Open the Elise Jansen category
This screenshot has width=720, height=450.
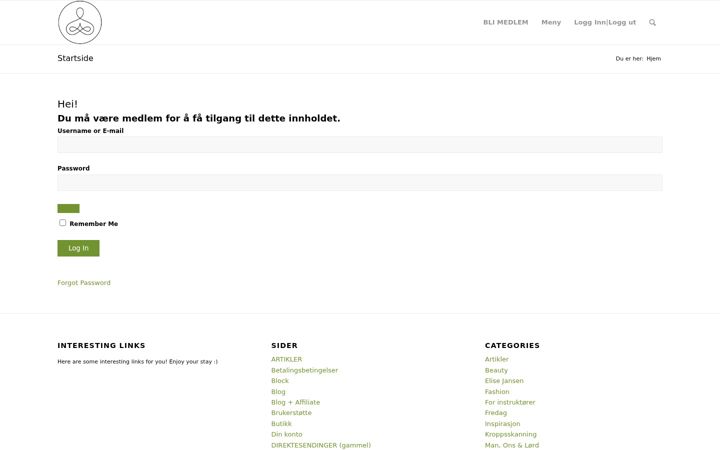coord(504,381)
